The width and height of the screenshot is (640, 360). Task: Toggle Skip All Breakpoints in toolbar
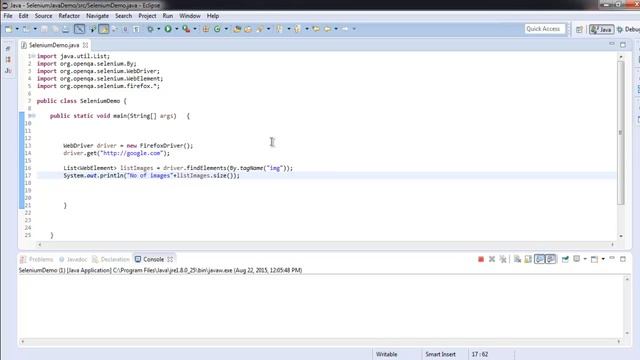(x=80, y=29)
